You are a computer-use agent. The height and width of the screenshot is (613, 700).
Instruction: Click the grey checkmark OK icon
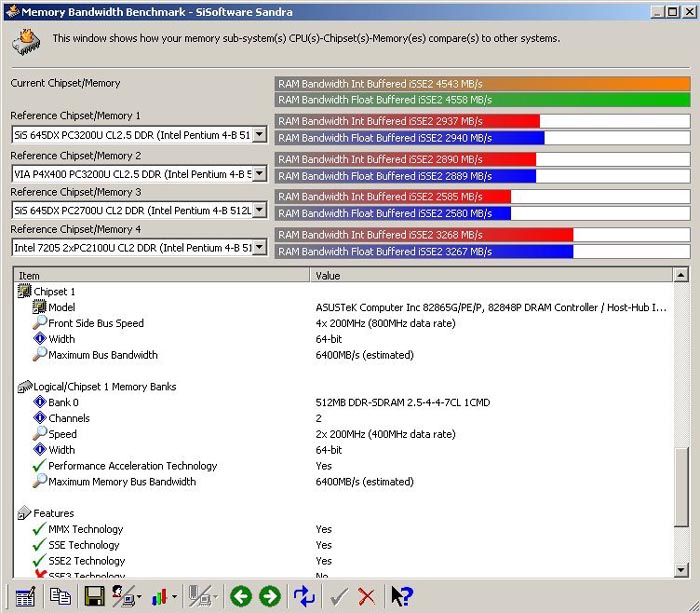click(x=339, y=596)
